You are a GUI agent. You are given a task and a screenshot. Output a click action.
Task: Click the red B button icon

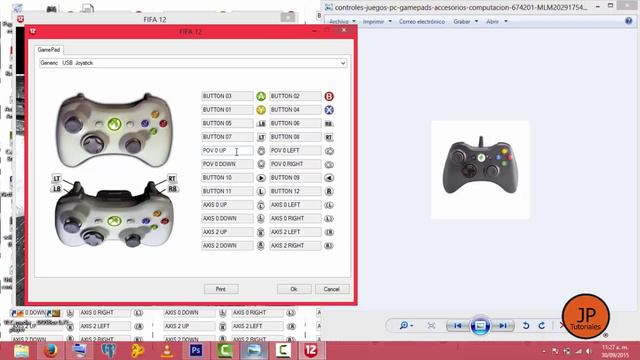click(329, 96)
